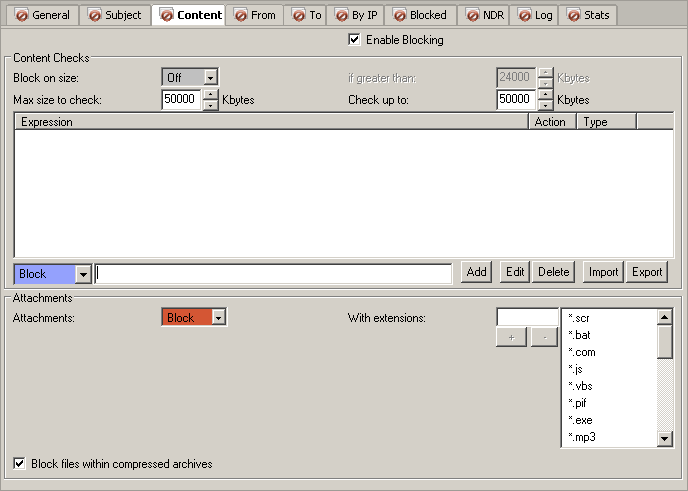688x491 pixels.
Task: Click the General tab icon
Action: [x=22, y=15]
